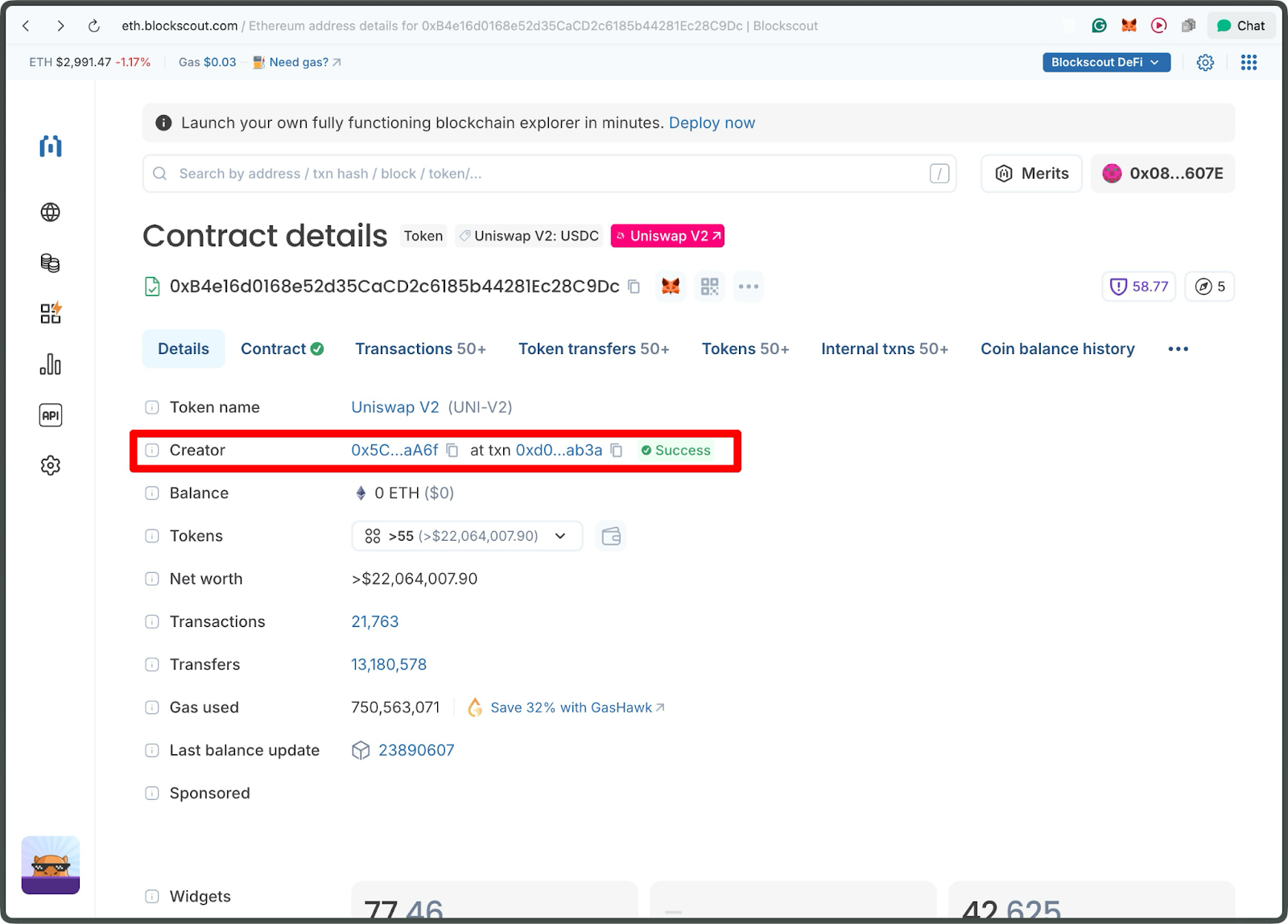This screenshot has width=1288, height=924.
Task: Click the Deploy now link in the banner
Action: [x=712, y=122]
